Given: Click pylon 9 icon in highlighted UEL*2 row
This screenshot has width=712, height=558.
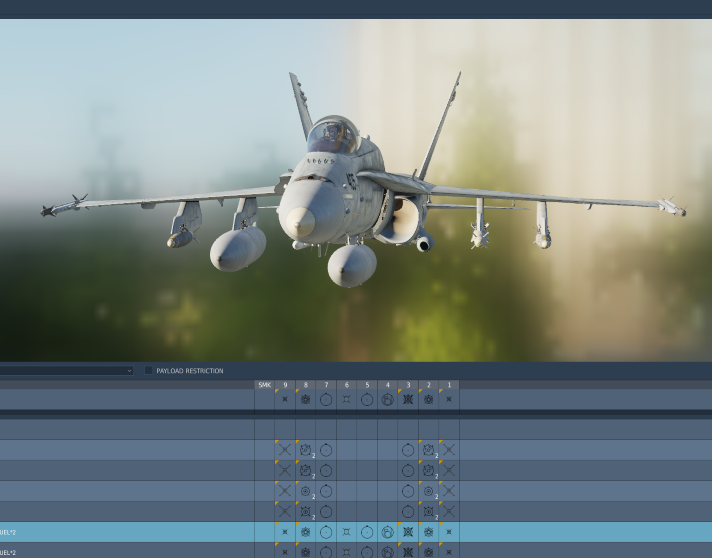Looking at the screenshot, I should 285,532.
